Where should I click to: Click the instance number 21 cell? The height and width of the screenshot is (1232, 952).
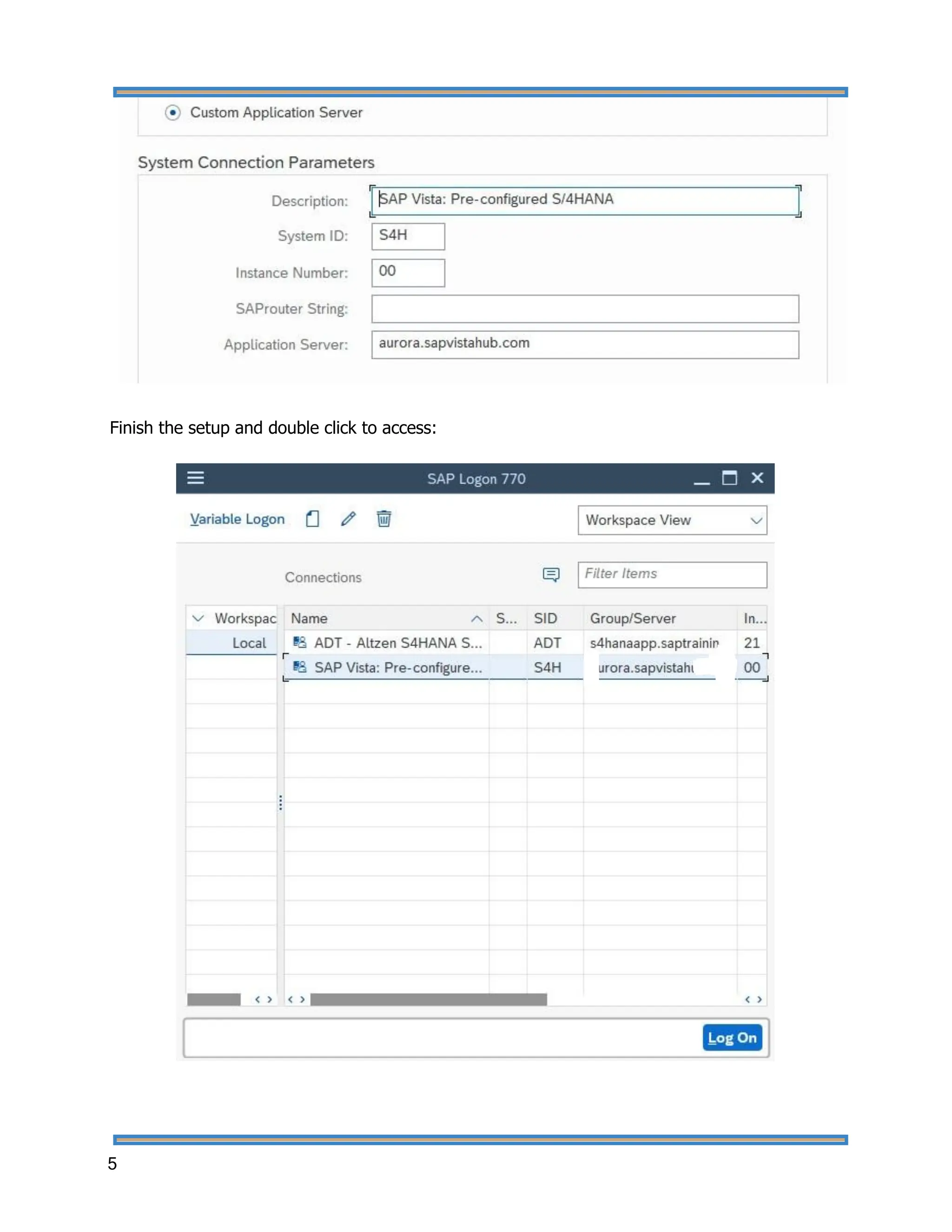tap(752, 642)
